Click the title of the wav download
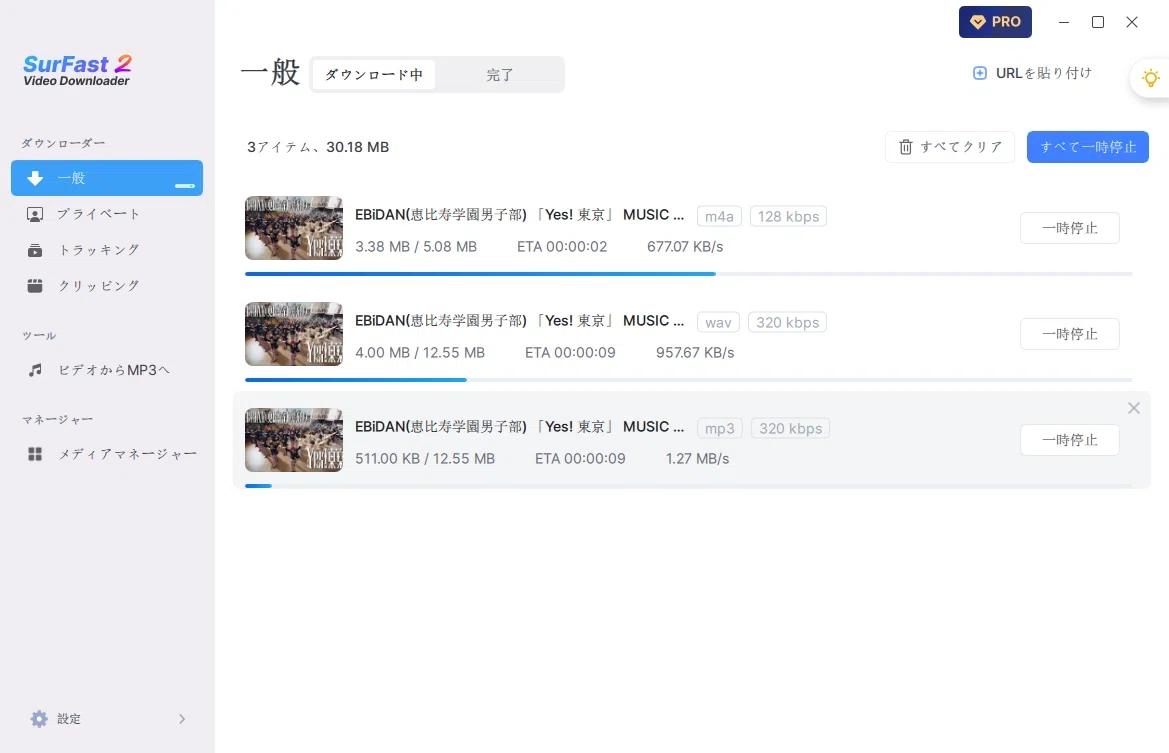This screenshot has width=1169, height=753. (519, 321)
